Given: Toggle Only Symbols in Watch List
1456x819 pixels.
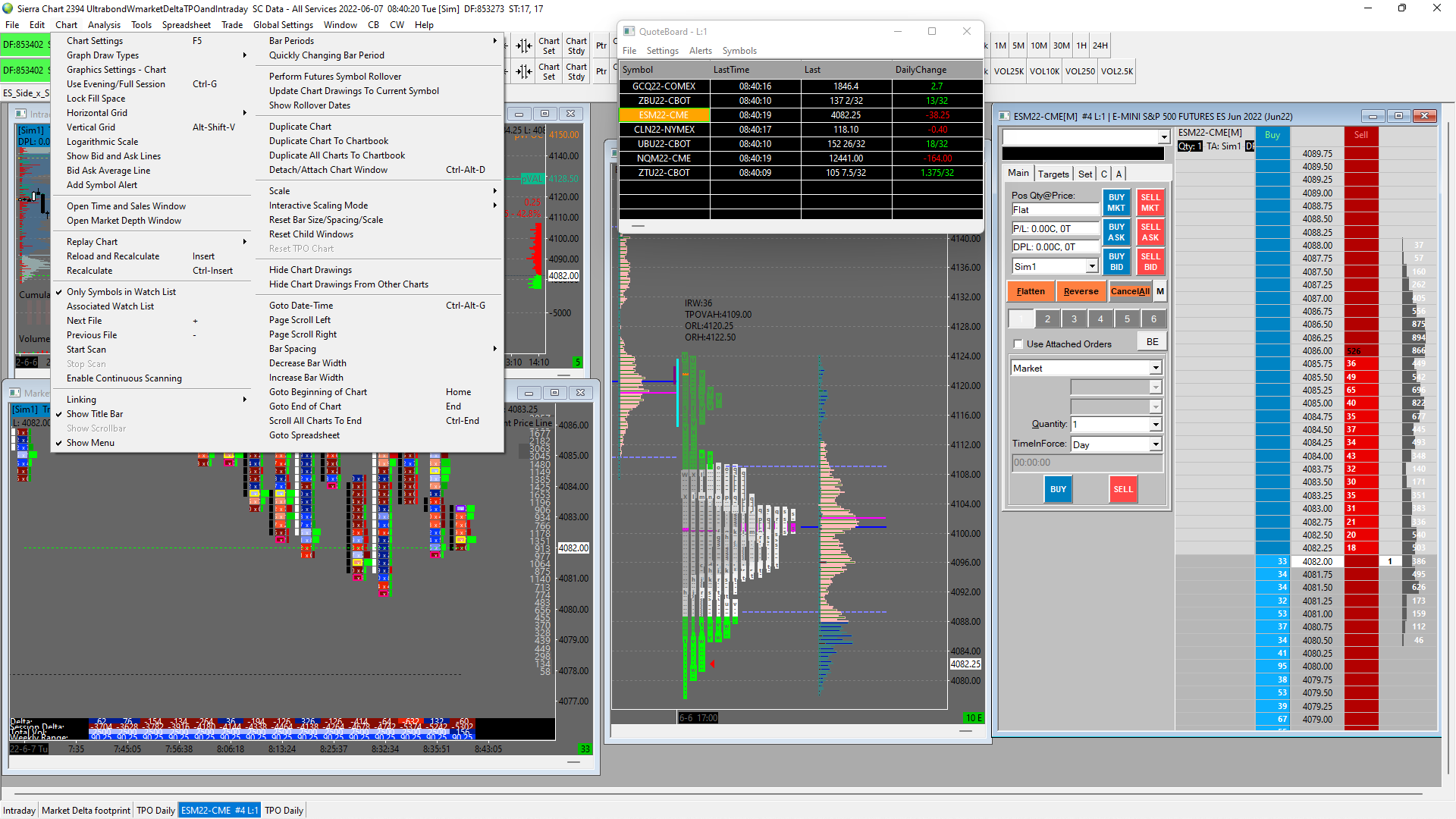Looking at the screenshot, I should click(121, 292).
